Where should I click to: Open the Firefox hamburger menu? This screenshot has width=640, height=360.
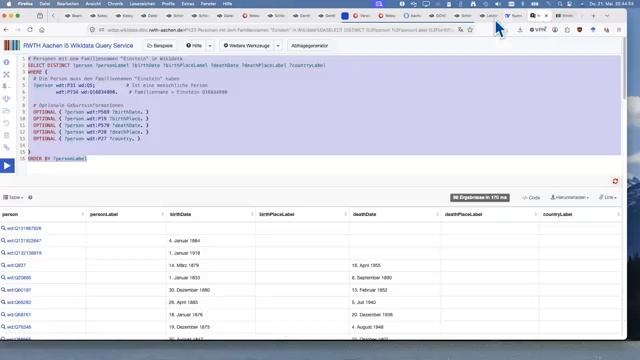point(619,30)
